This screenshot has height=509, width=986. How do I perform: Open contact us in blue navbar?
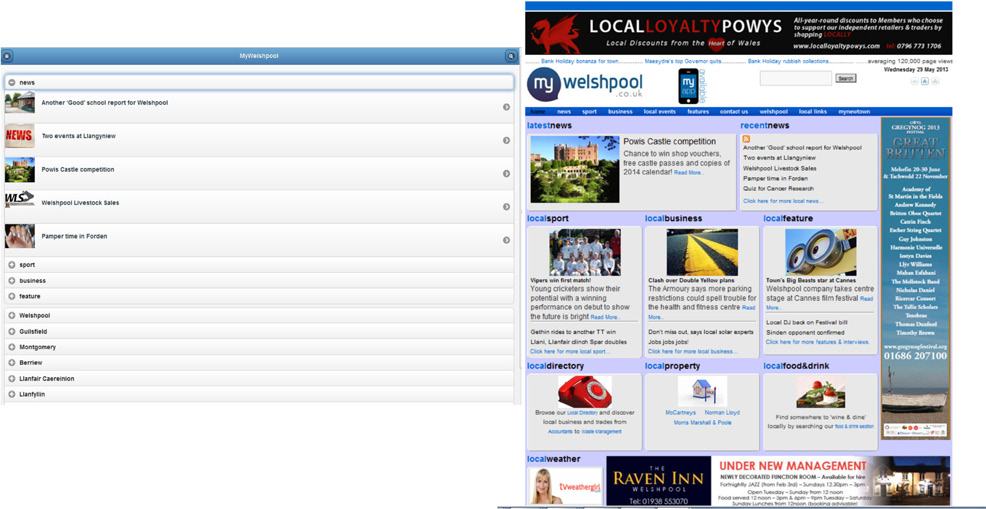[x=734, y=111]
